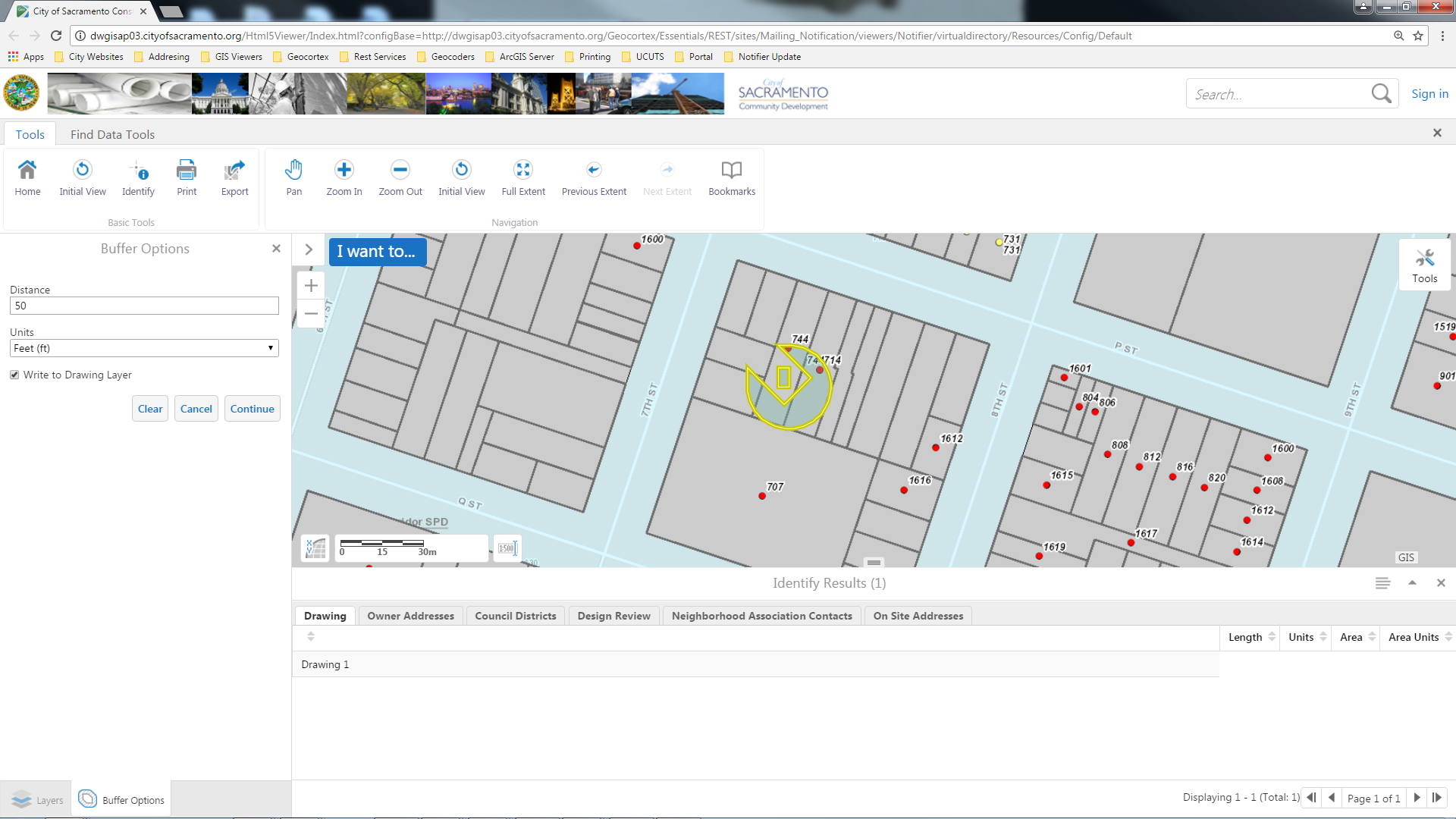This screenshot has width=1456, height=819.
Task: Go to previous results page
Action: [1332, 798]
